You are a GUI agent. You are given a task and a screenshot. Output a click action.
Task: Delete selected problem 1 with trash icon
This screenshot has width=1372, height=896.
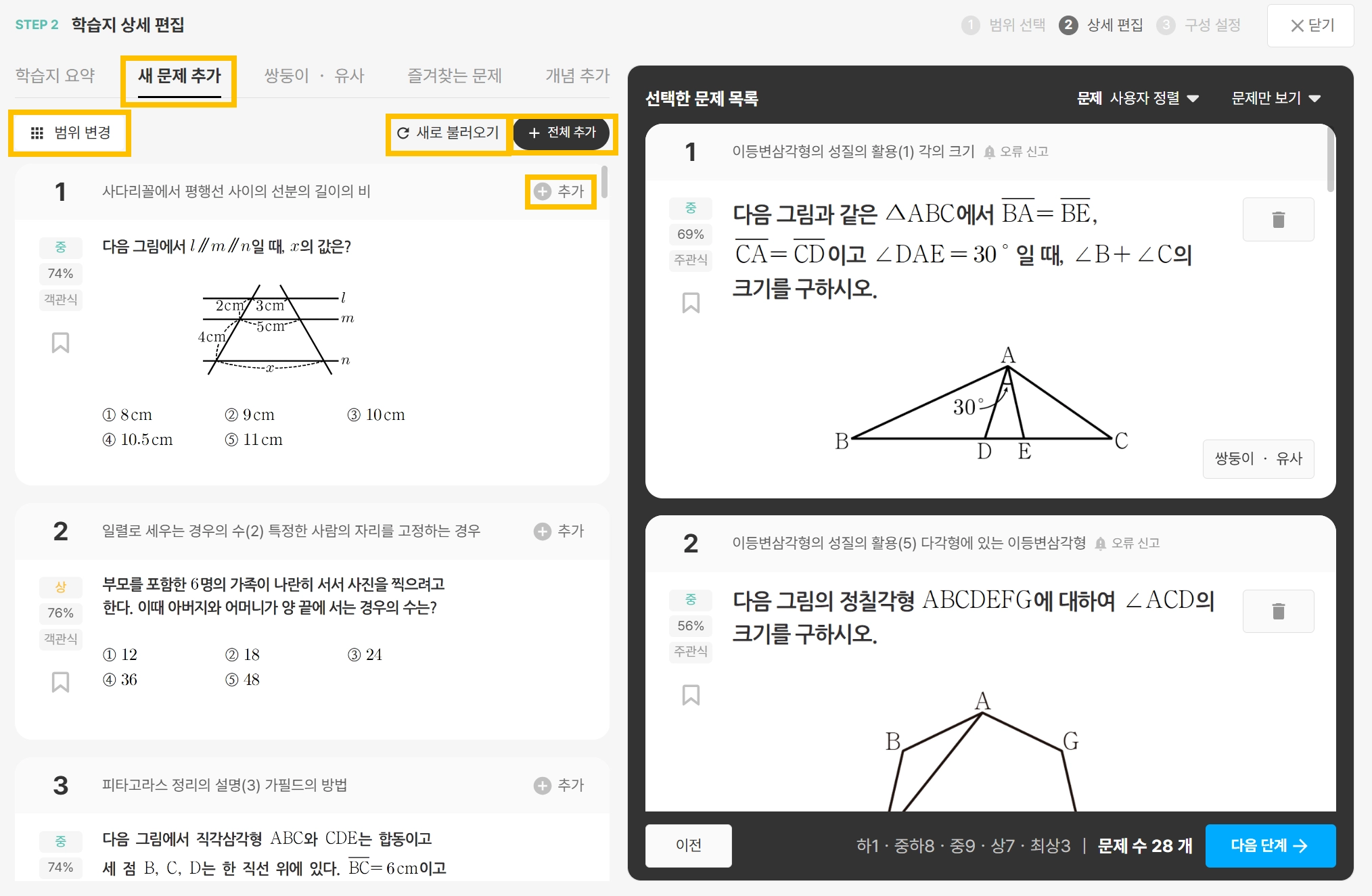(1278, 220)
